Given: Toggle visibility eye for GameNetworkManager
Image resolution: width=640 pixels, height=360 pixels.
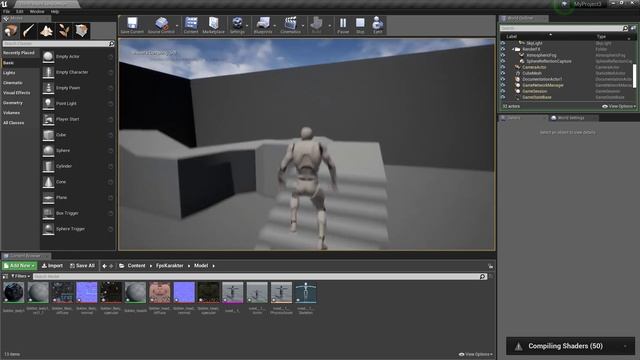Looking at the screenshot, I should tap(503, 85).
